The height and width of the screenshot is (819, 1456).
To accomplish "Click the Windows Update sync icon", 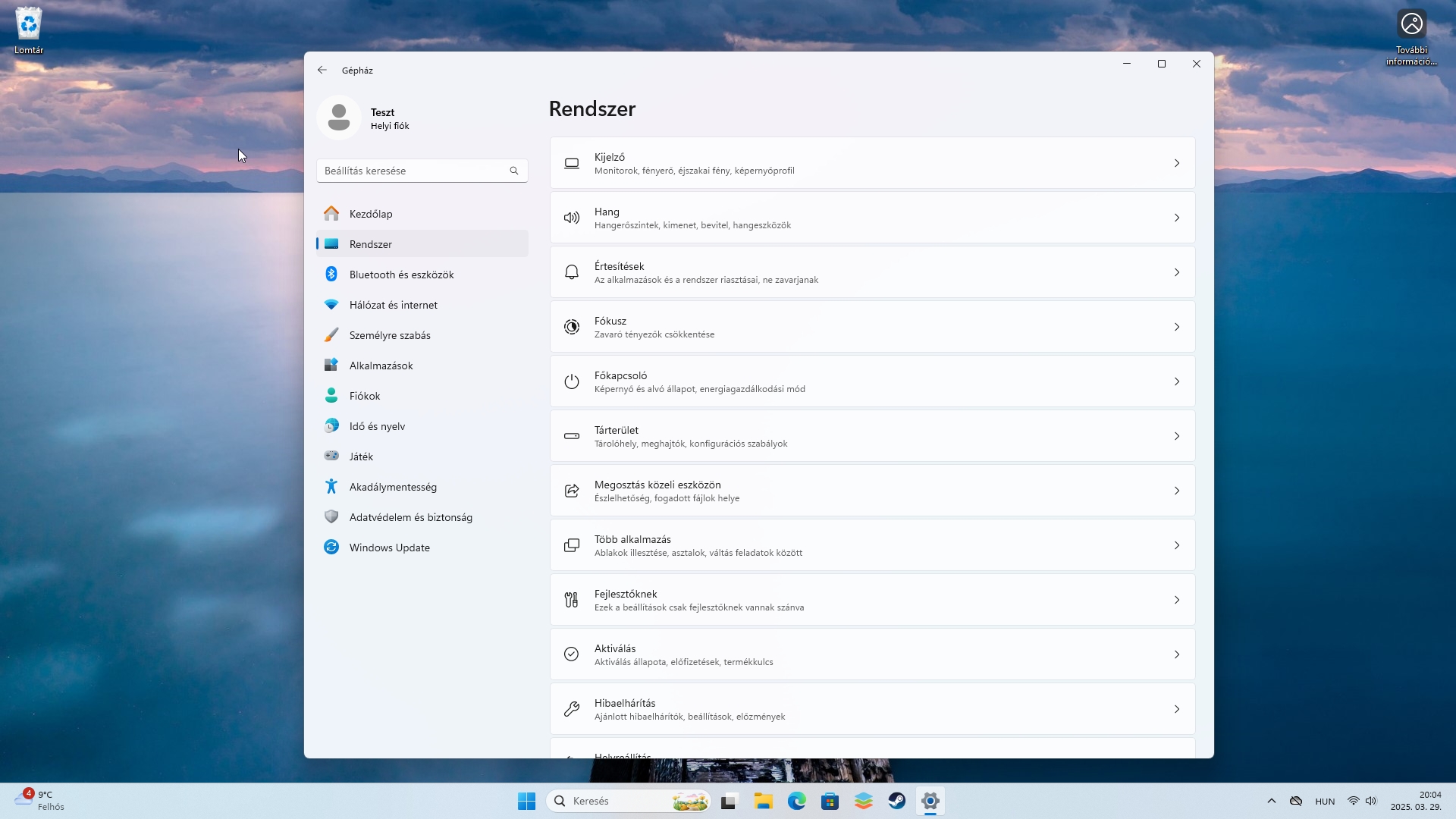I will (331, 548).
